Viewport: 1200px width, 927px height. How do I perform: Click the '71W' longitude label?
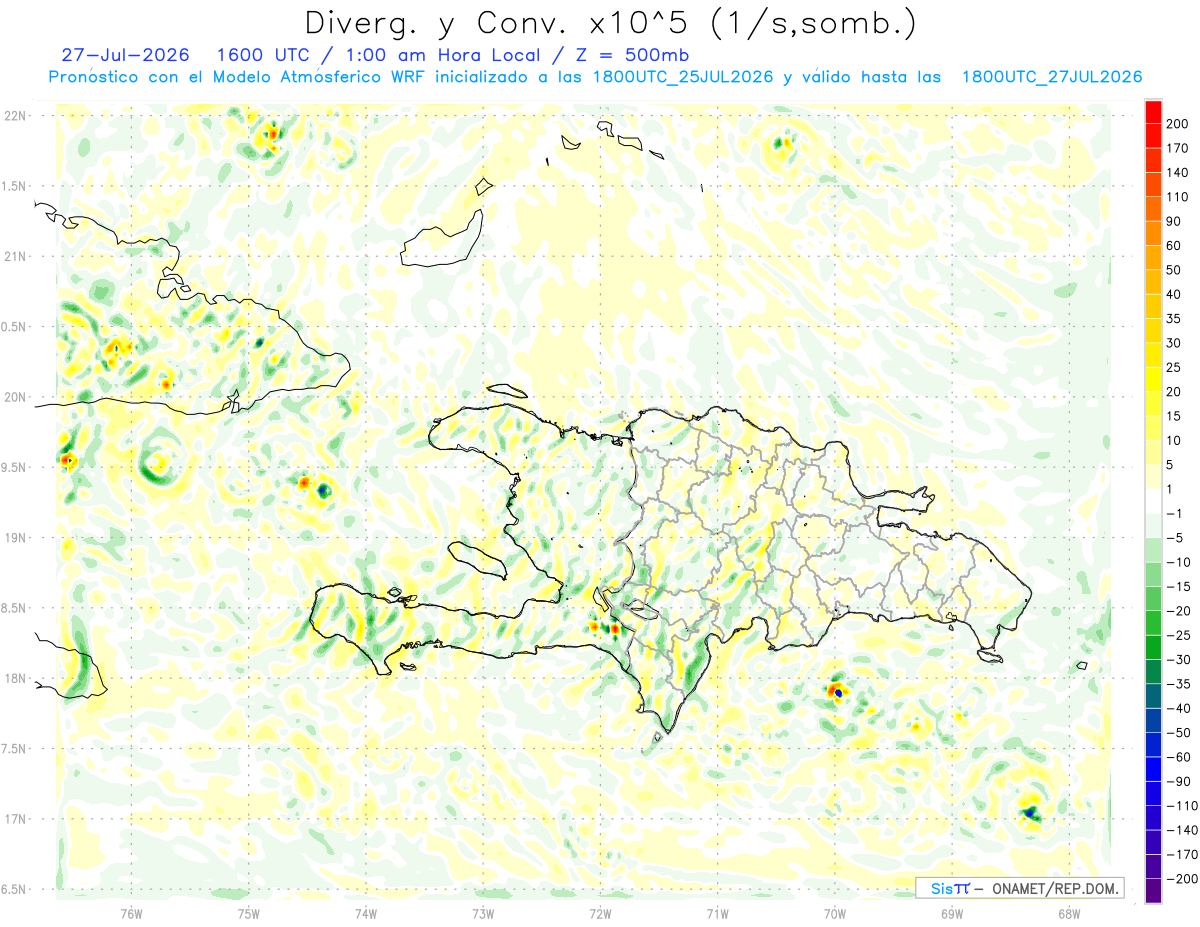click(717, 912)
